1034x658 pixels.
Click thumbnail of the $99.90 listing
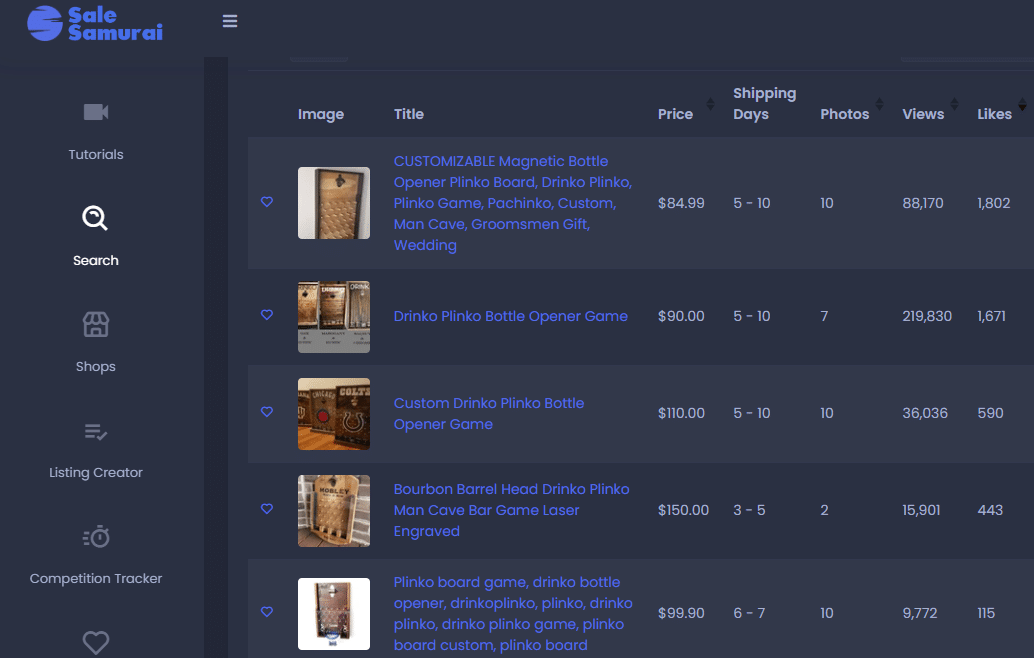click(x=334, y=614)
